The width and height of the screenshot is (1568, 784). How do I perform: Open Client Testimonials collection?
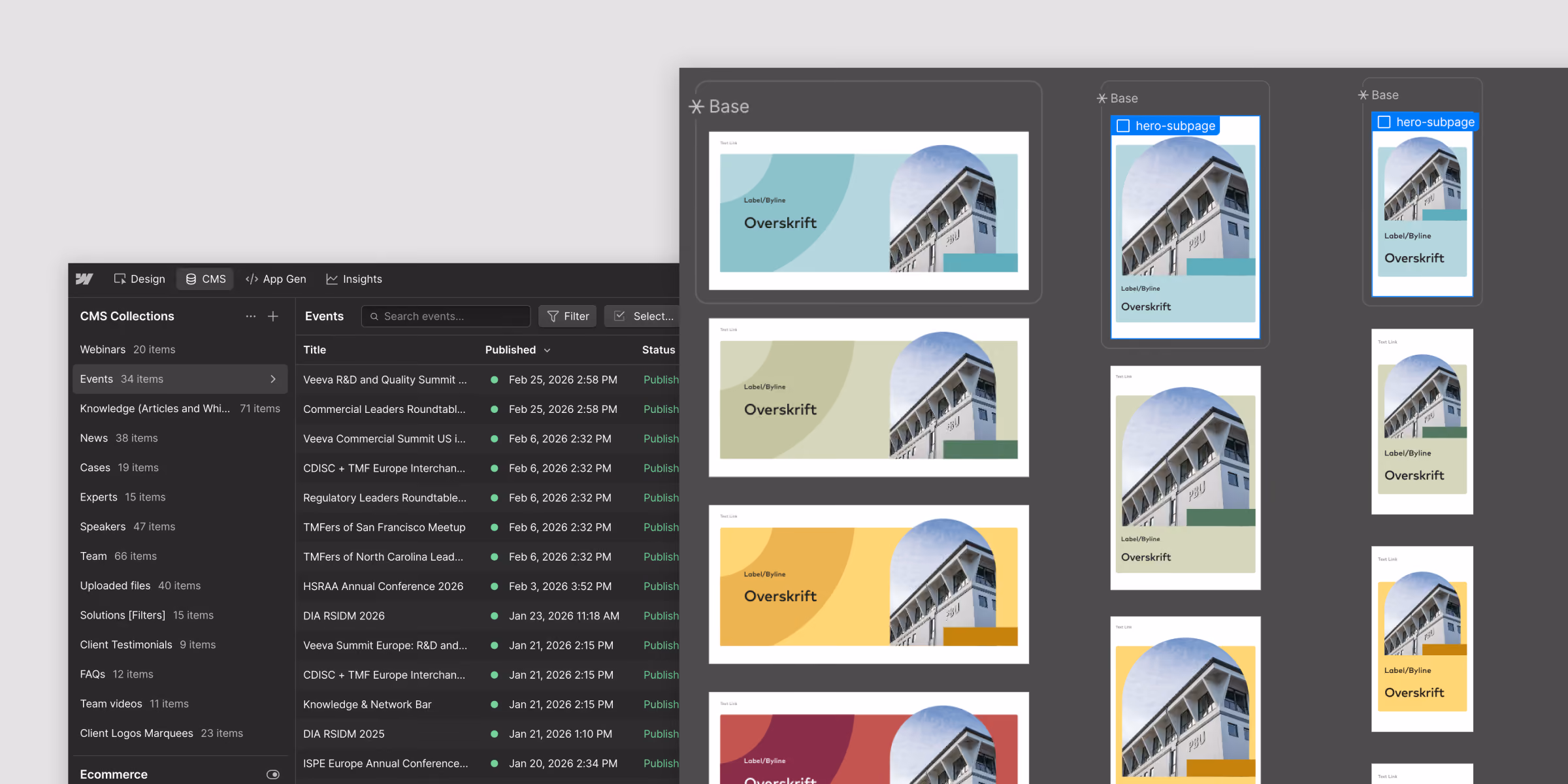180,645
